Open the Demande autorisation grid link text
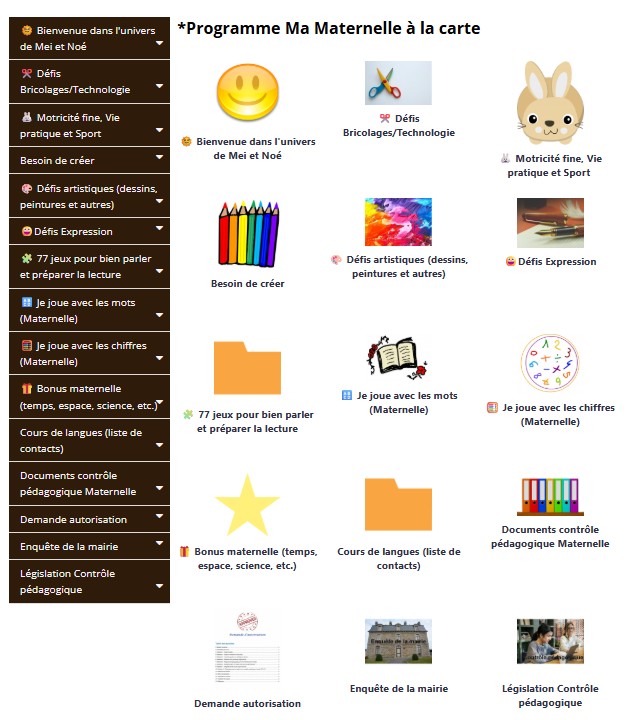Viewport: 639px width, 720px height. [x=247, y=703]
